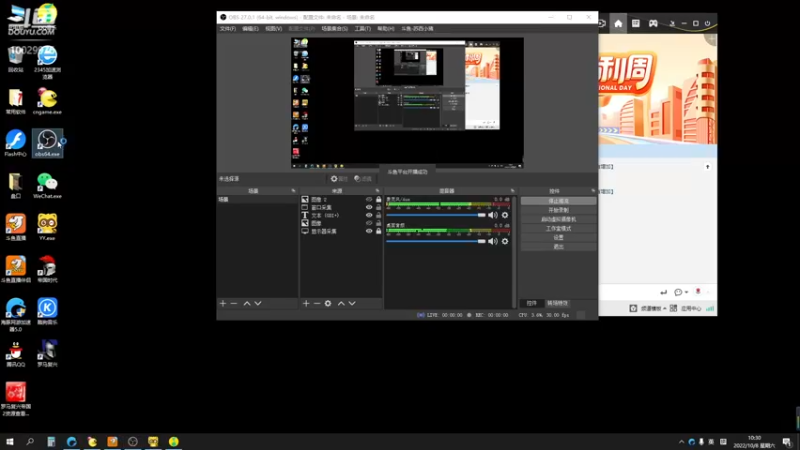Viewport: 800px width, 450px height.
Task: Add a new source with the plus icon in Sources
Action: tap(306, 304)
